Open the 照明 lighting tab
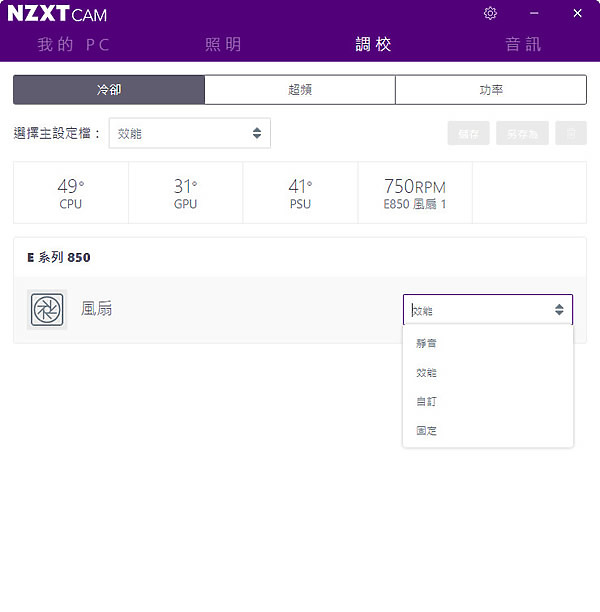The image size is (600, 612). (223, 44)
